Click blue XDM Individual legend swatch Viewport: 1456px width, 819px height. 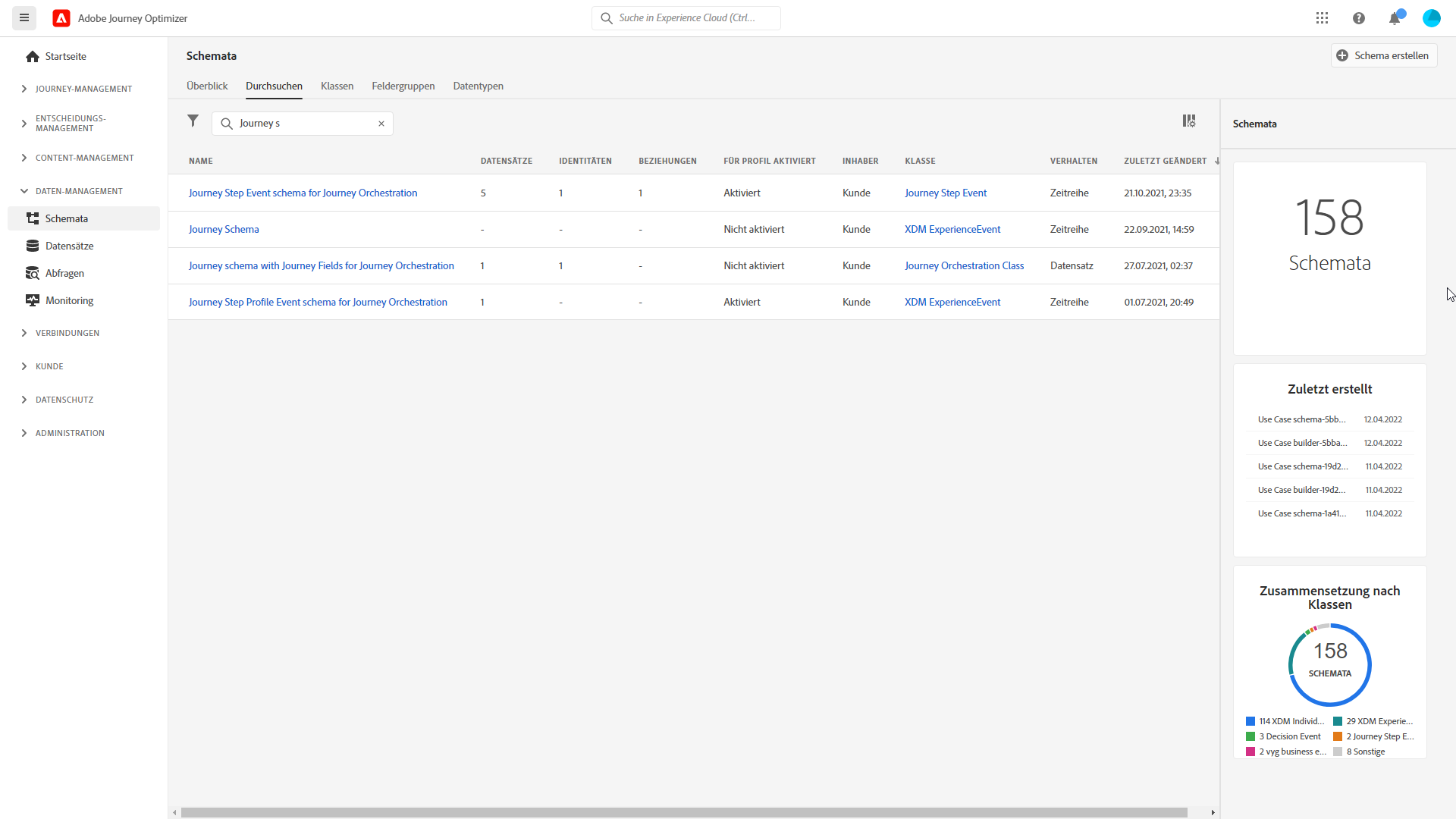click(x=1250, y=721)
